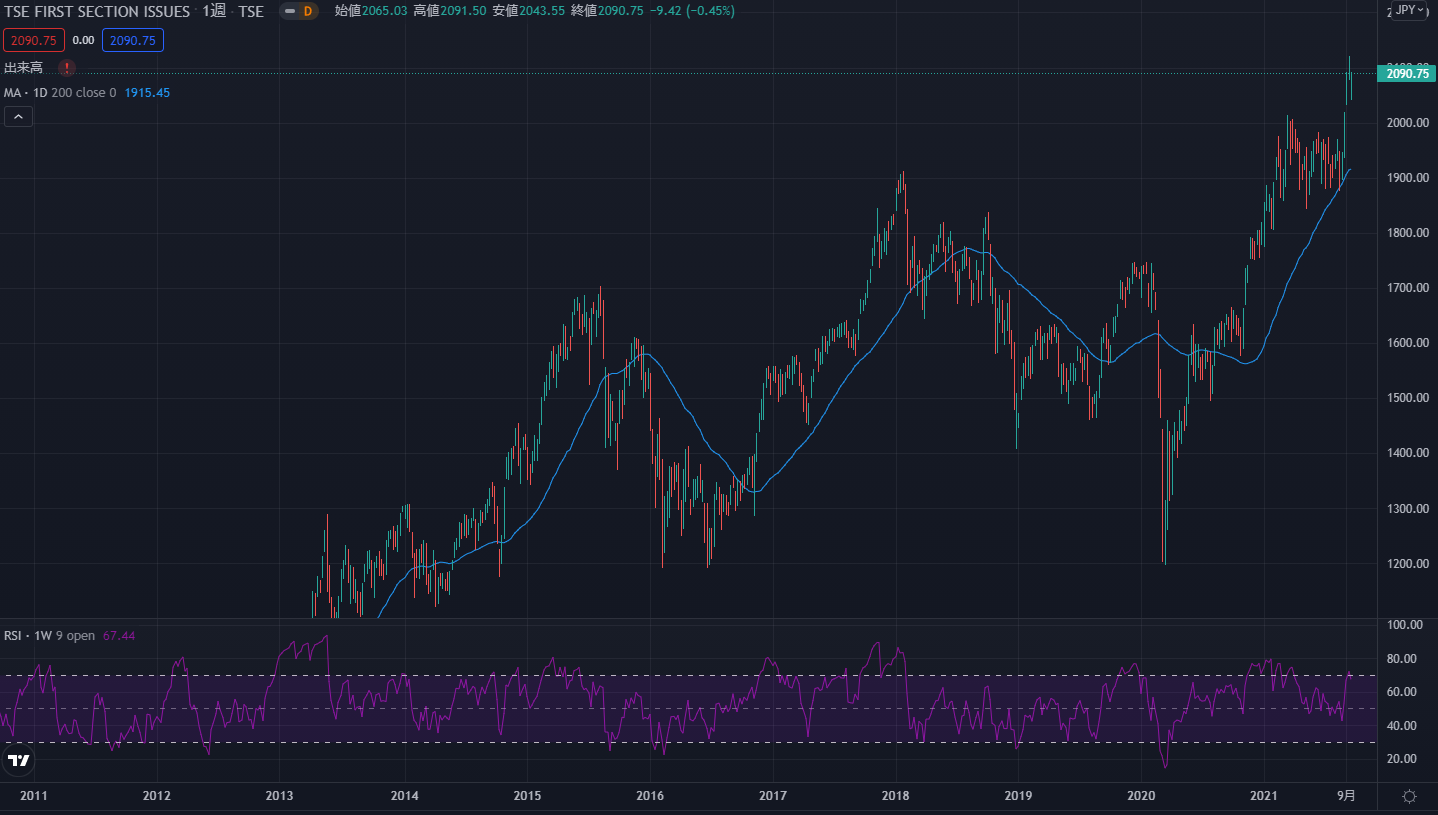Select the MA 1D 200 close indicator legend
The image size is (1438, 815).
tap(60, 92)
